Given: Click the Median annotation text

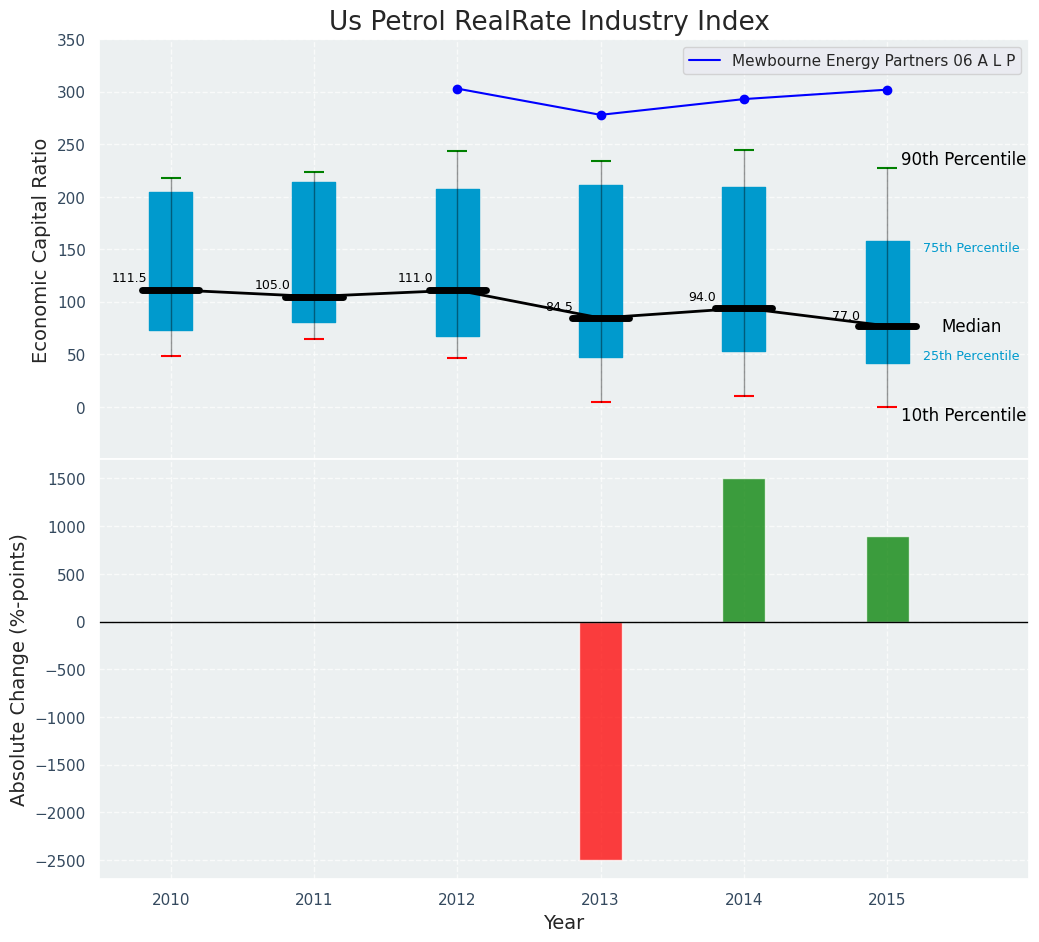Looking at the screenshot, I should (x=970, y=327).
